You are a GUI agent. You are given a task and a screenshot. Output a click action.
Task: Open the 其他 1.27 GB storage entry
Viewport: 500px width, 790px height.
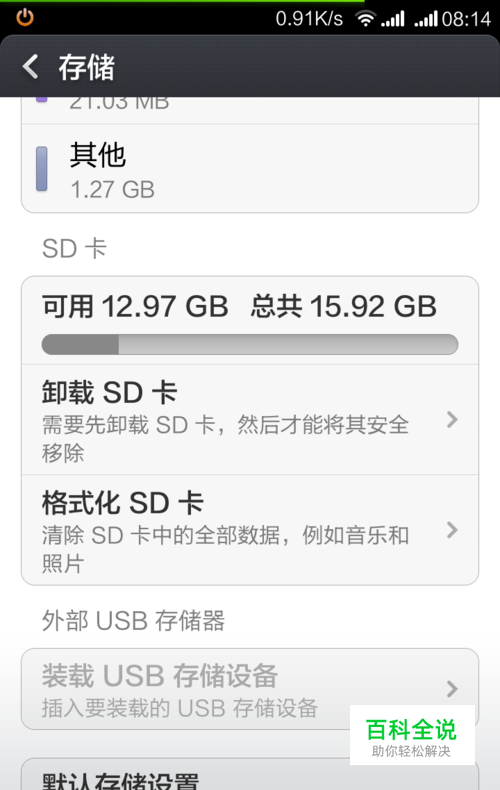tap(250, 169)
